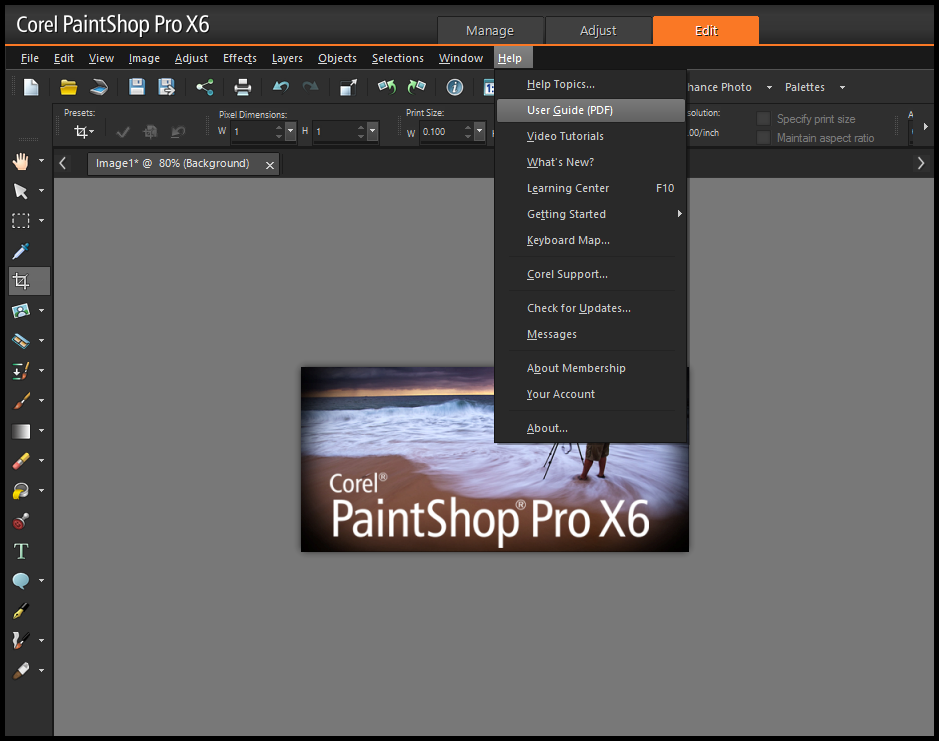The height and width of the screenshot is (741, 939).
Task: Switch to the Adjust workspace tab
Action: pos(598,31)
